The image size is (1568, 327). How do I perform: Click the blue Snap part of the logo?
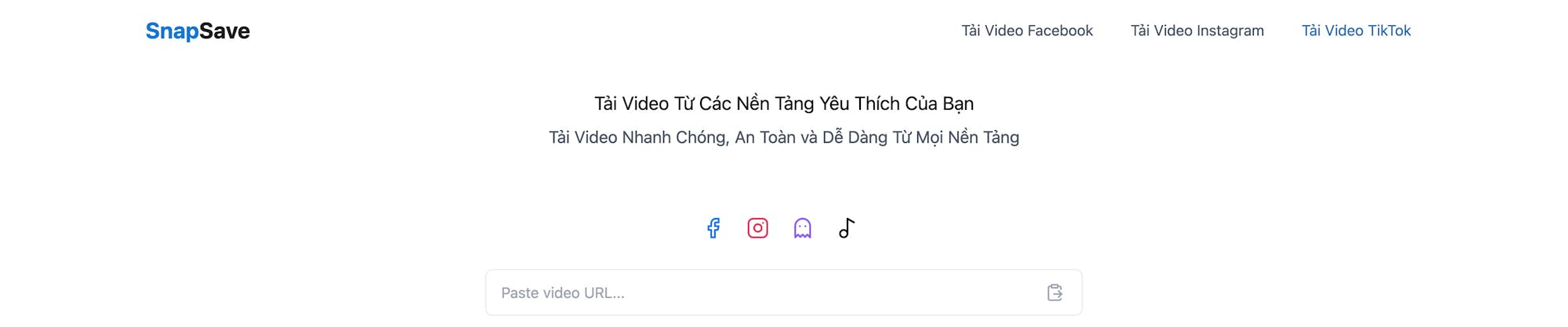[x=172, y=31]
